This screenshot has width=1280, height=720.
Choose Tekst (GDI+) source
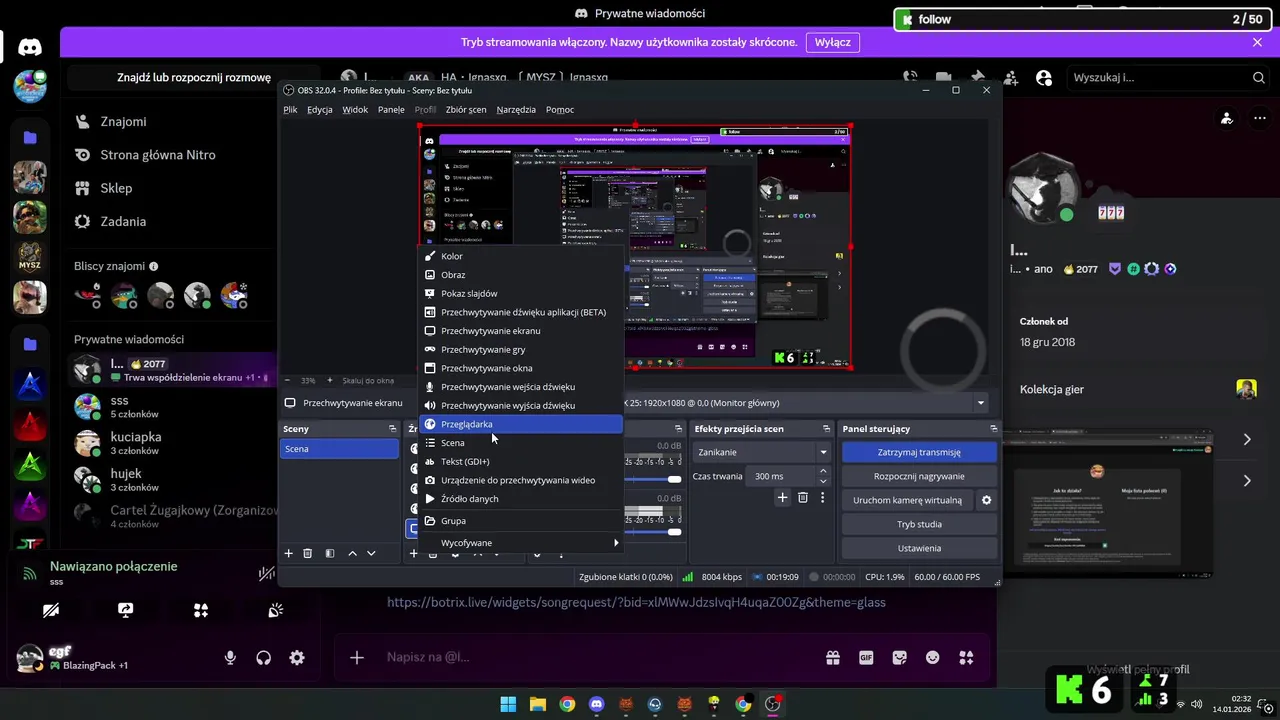click(x=520, y=461)
